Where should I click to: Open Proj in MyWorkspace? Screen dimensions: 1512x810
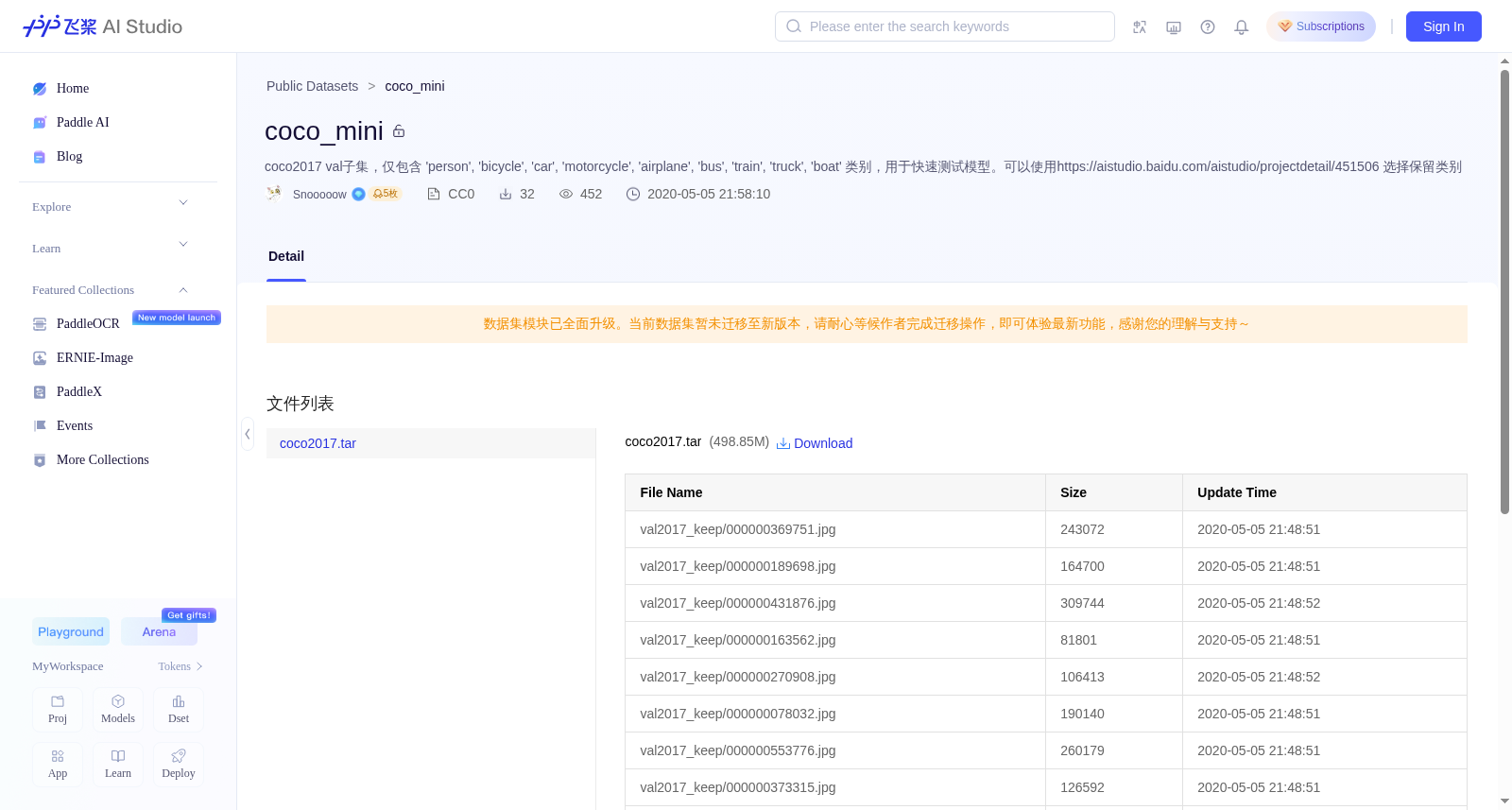(58, 710)
